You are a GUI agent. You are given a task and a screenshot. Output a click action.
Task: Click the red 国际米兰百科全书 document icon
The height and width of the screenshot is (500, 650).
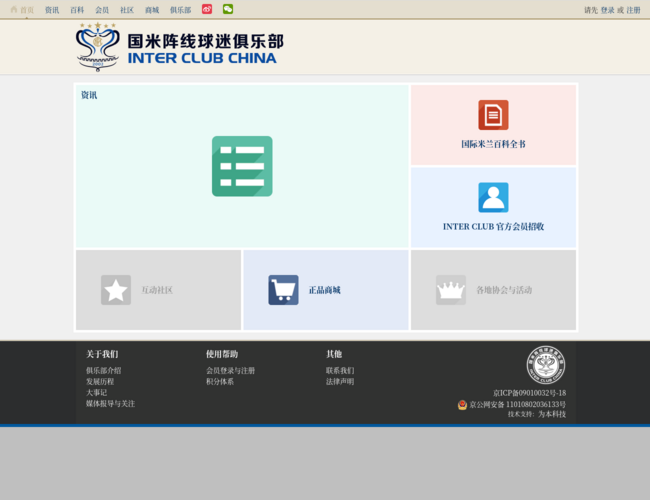tap(493, 115)
